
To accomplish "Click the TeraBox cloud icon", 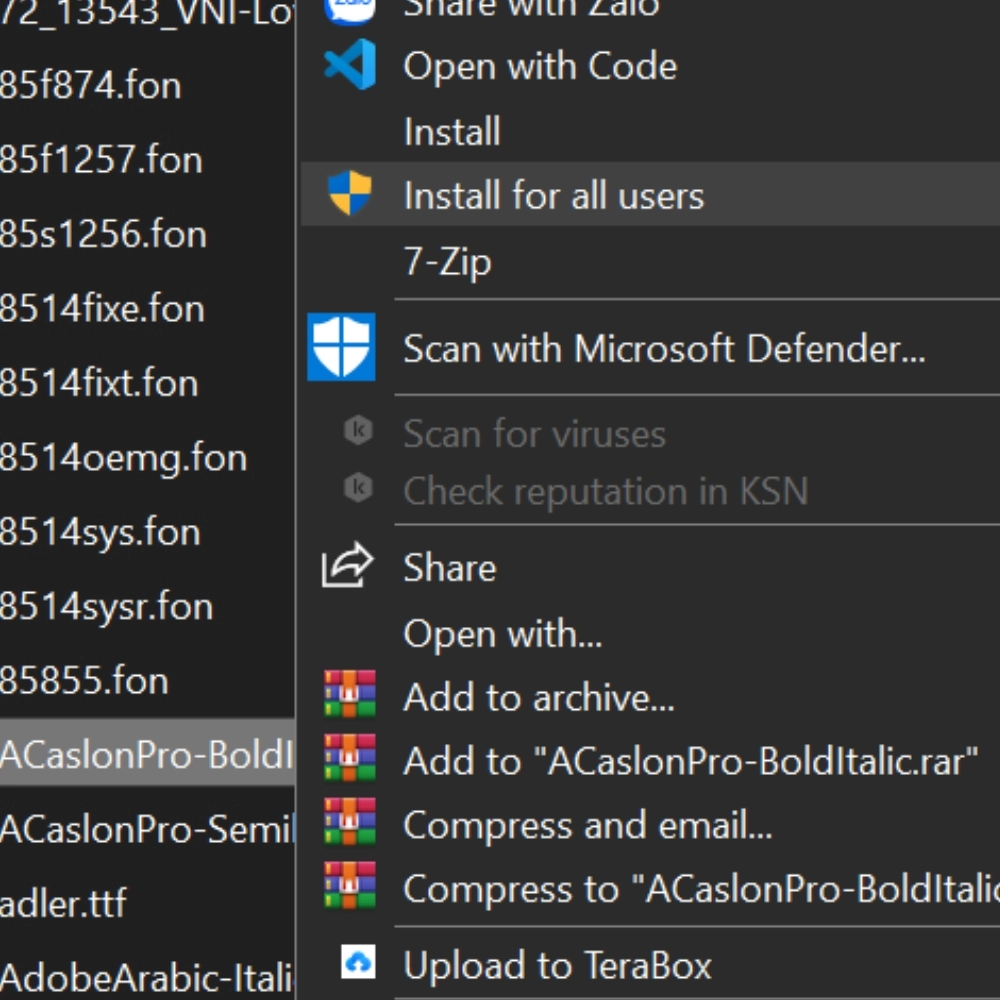I will point(358,962).
